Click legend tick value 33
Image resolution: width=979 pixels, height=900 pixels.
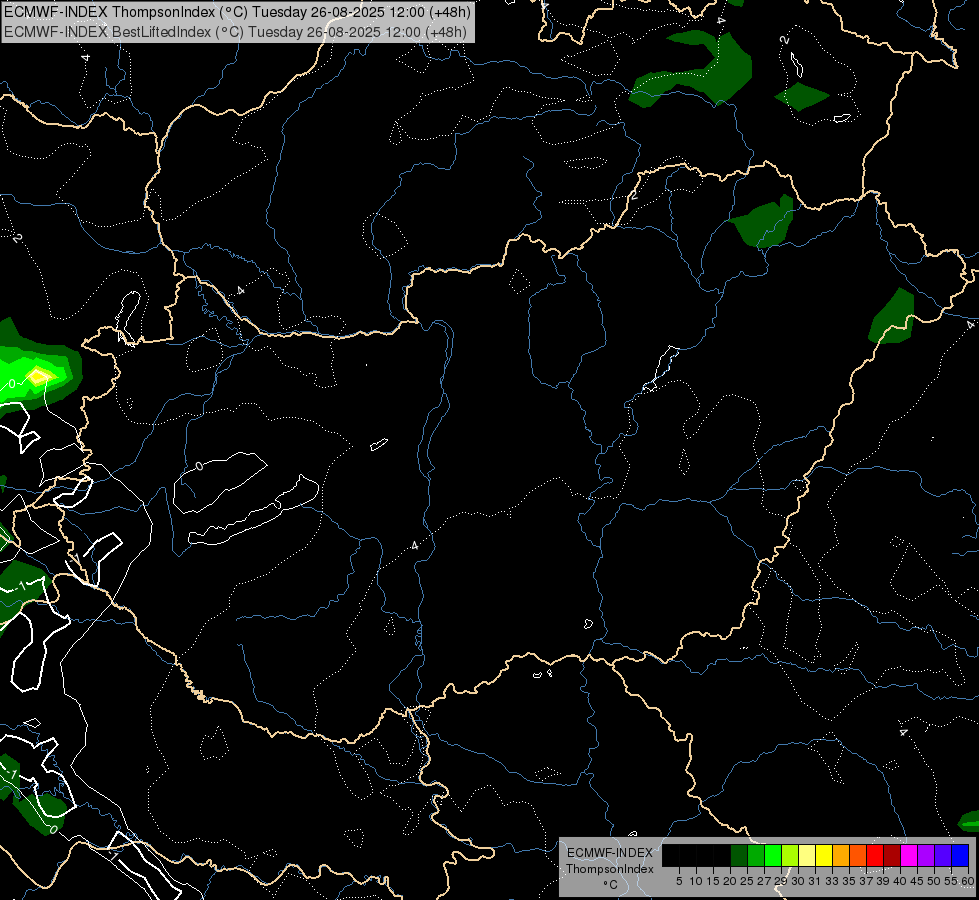point(832,881)
